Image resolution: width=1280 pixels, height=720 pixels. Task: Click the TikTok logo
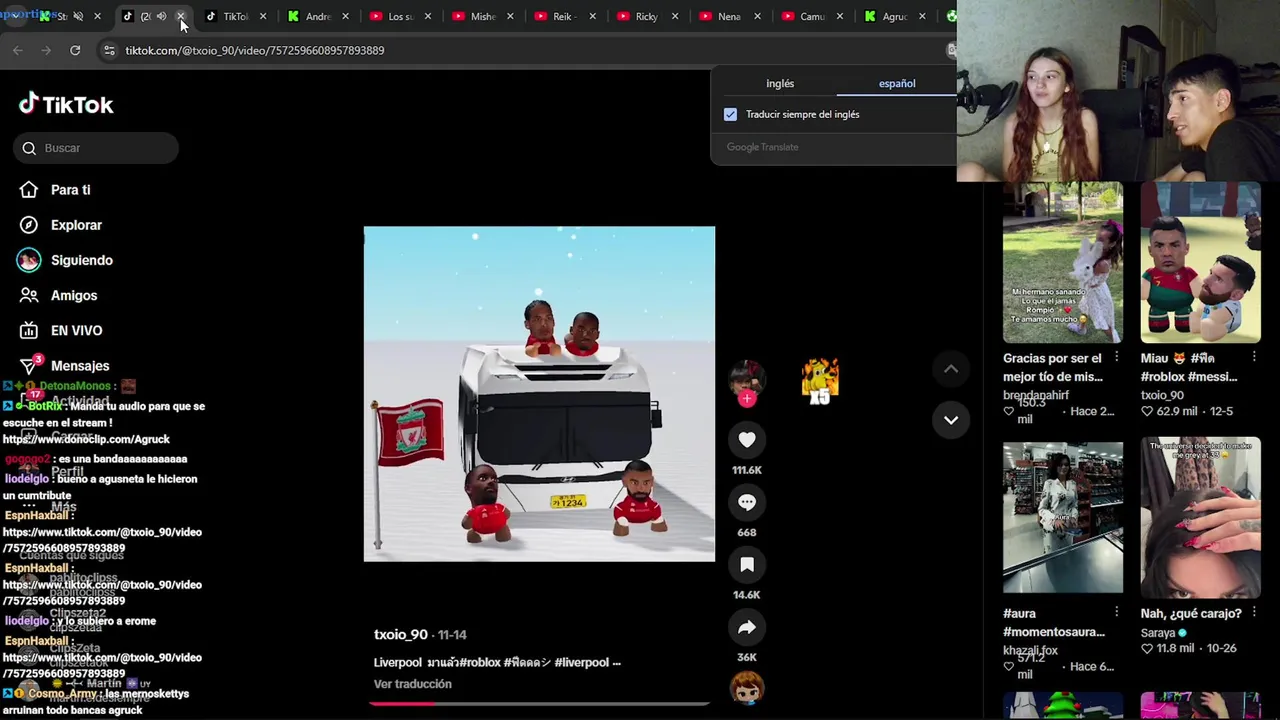[66, 104]
